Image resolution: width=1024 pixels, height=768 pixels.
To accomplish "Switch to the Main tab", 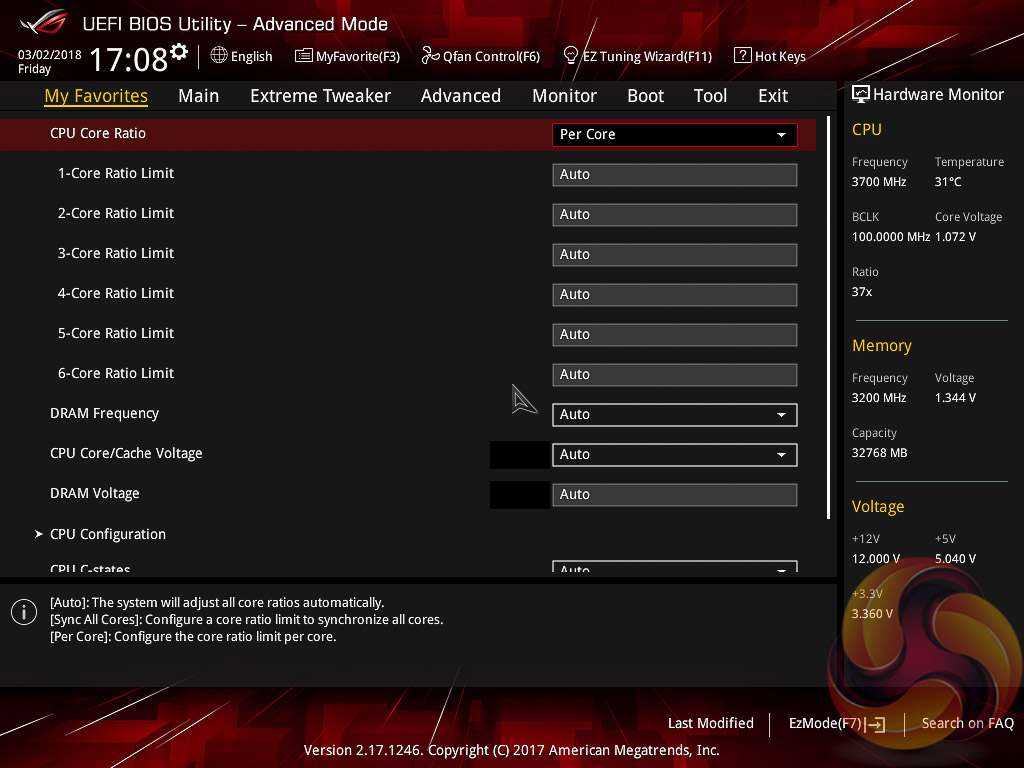I will point(199,96).
